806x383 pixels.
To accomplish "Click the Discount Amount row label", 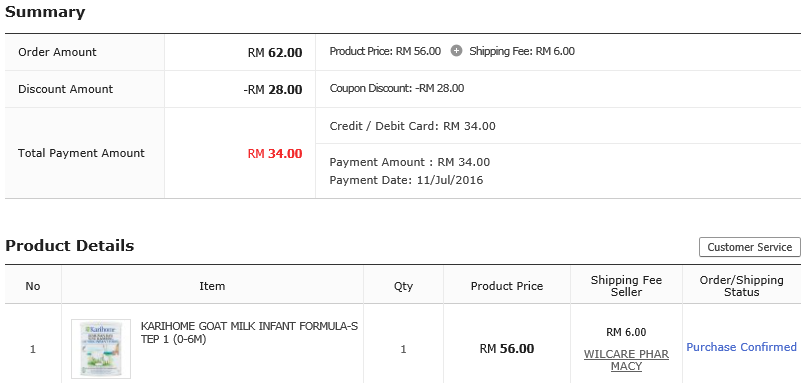I will pyautogui.click(x=65, y=89).
